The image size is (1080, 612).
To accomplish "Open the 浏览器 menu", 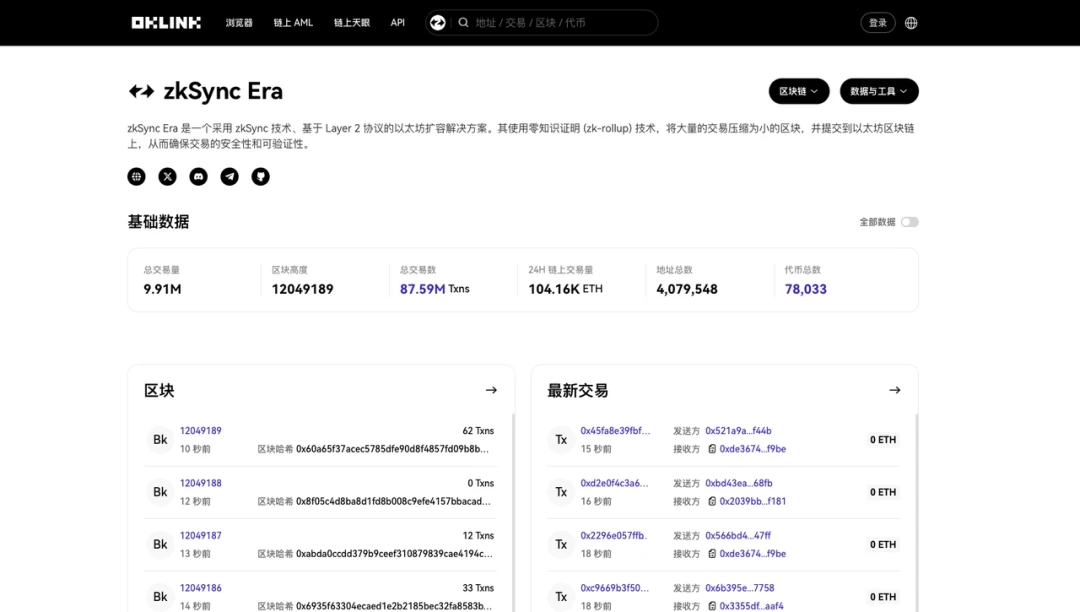I will 239,23.
